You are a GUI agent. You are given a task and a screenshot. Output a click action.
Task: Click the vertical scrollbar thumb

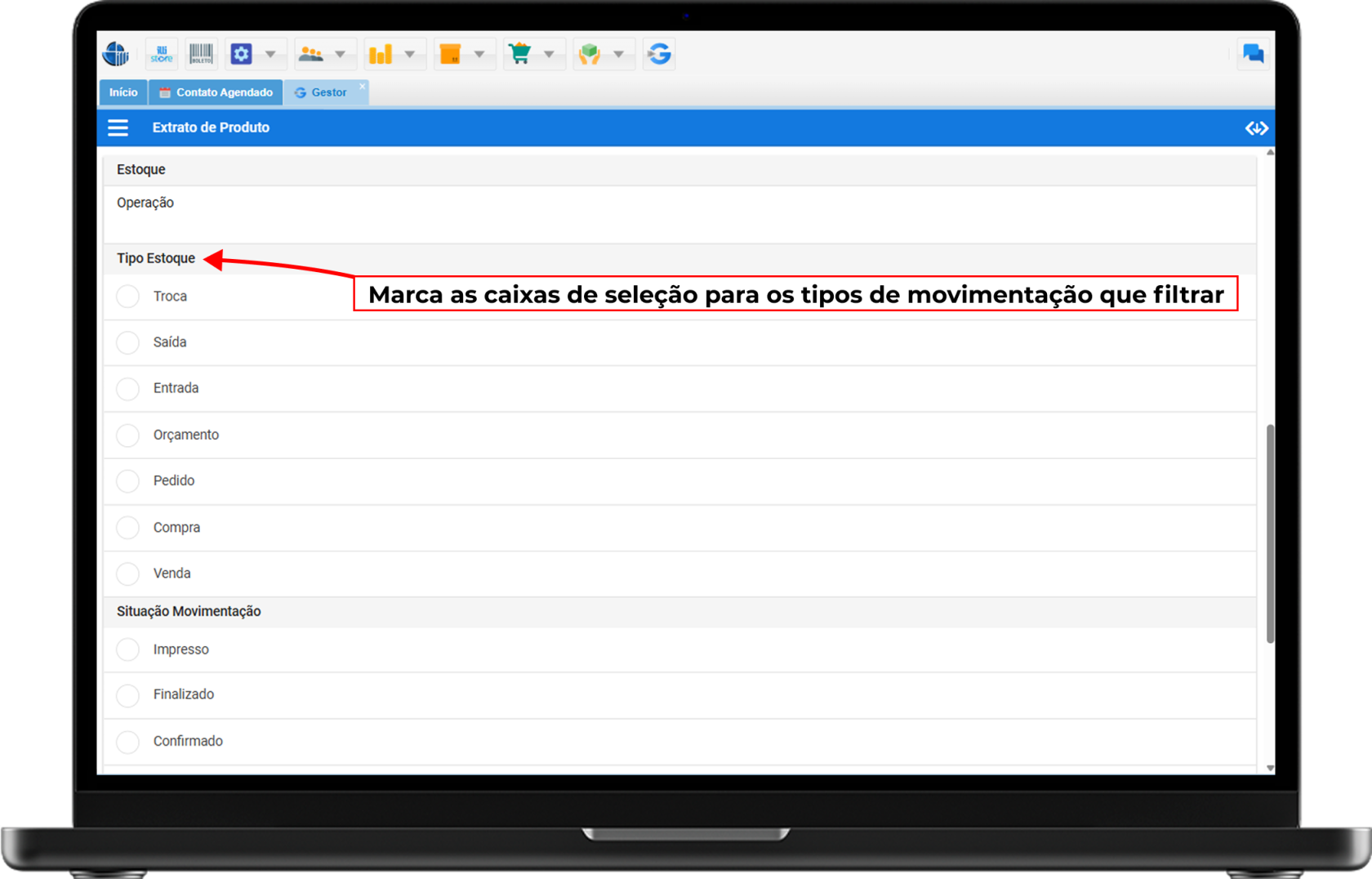[x=1270, y=533]
